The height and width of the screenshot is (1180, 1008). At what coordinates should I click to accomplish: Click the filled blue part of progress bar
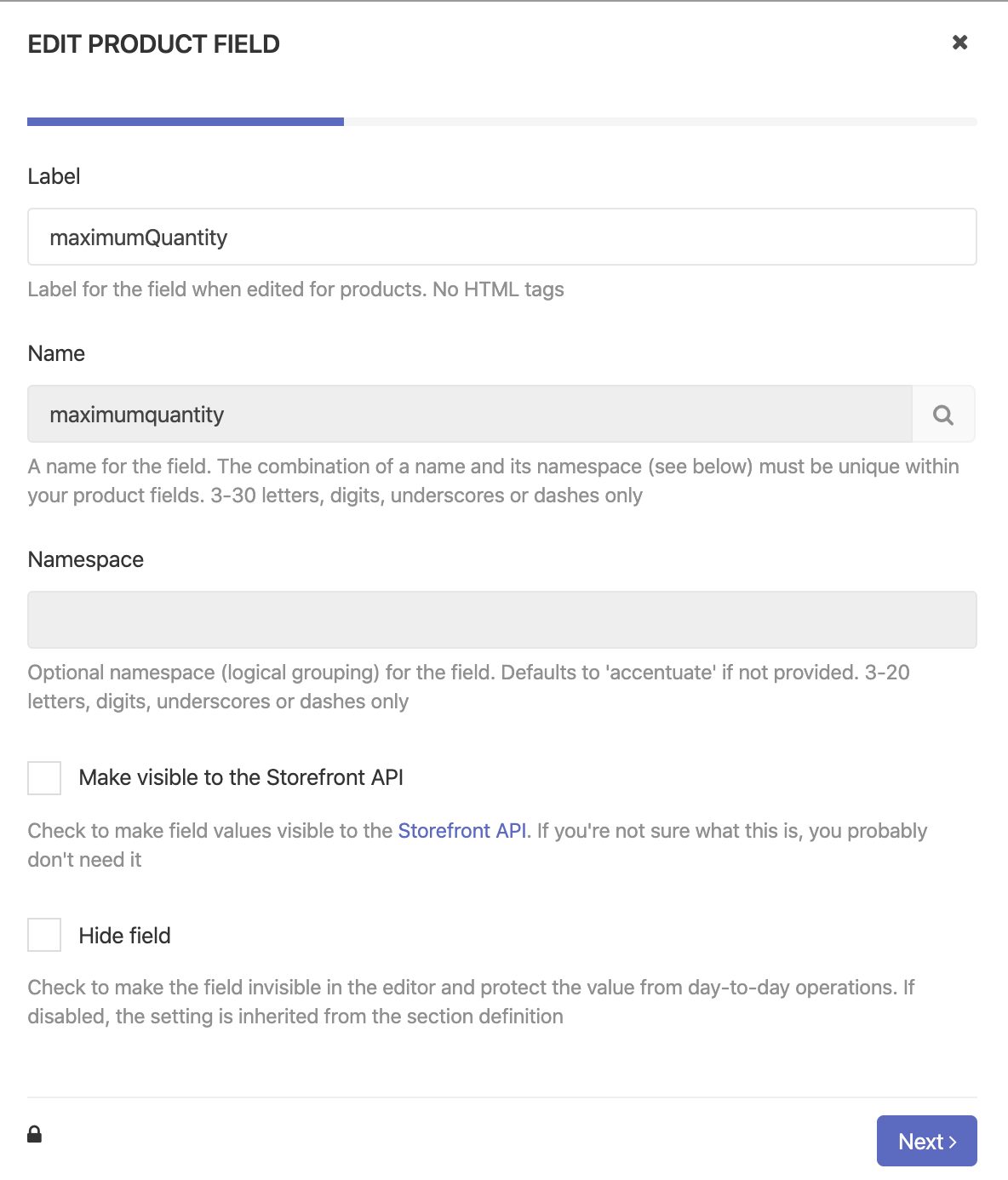[x=186, y=122]
